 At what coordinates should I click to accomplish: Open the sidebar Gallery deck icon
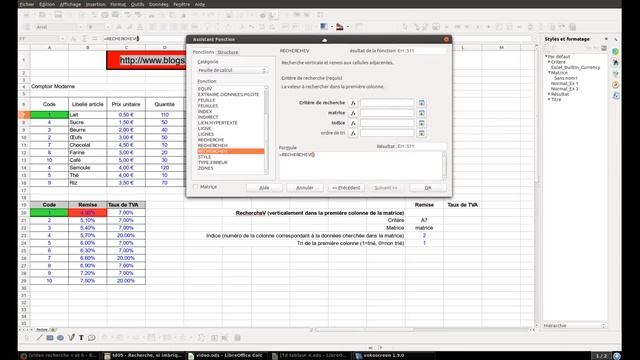click(x=616, y=73)
